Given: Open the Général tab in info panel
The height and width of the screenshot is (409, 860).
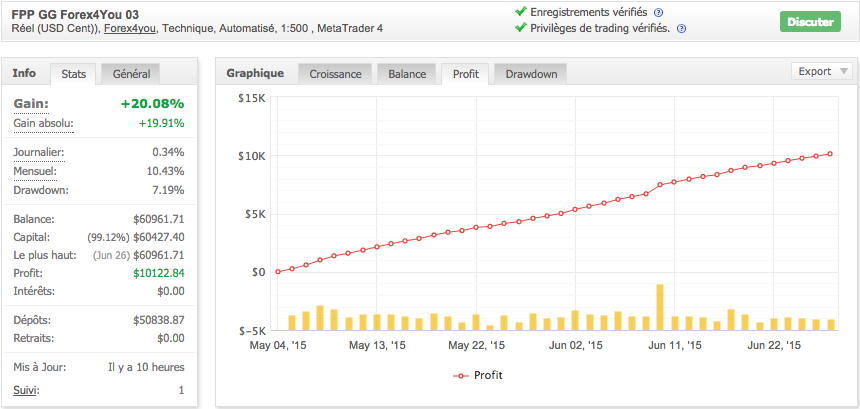Looking at the screenshot, I should coord(131,74).
